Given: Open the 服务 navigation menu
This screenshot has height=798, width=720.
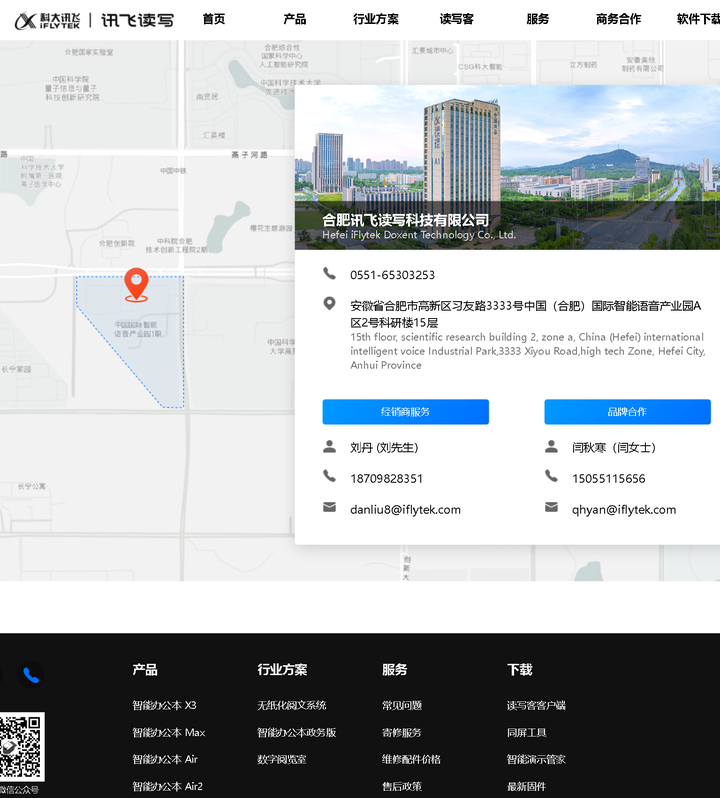Looking at the screenshot, I should tap(537, 19).
